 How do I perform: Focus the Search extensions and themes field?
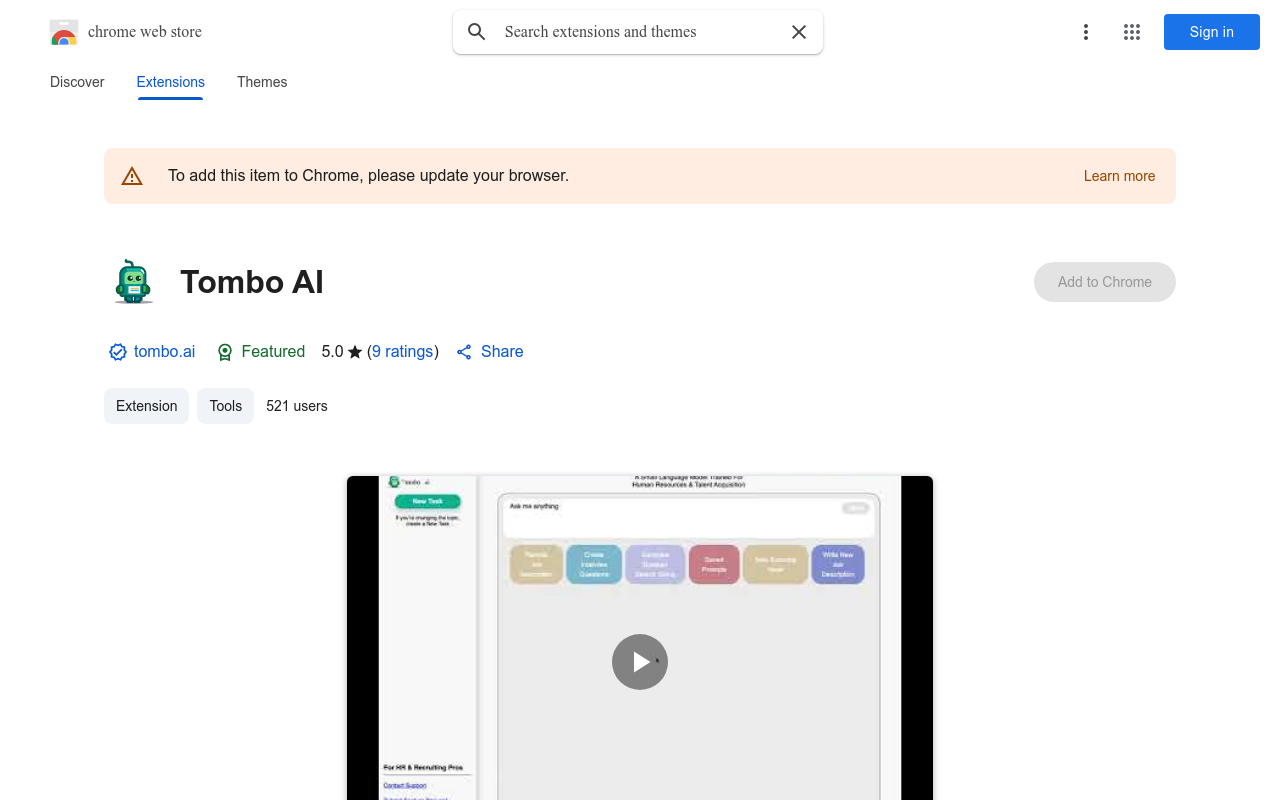point(638,32)
